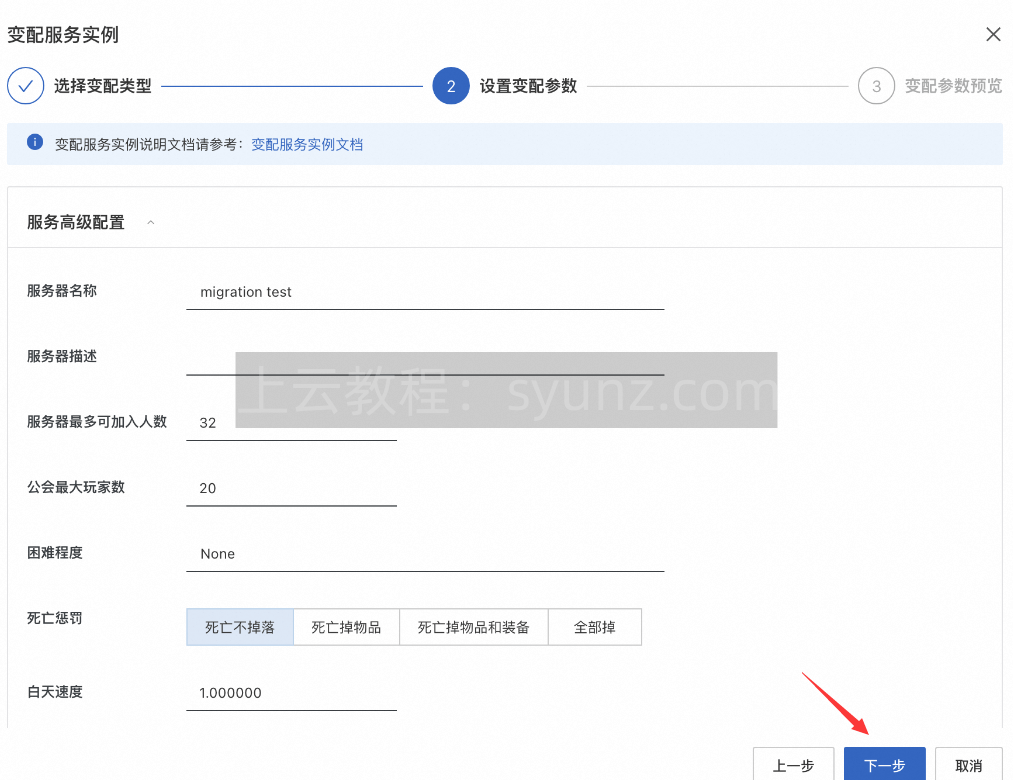1013x780 pixels.
Task: Click the 变配服务实例 dialog title
Action: [x=63, y=34]
